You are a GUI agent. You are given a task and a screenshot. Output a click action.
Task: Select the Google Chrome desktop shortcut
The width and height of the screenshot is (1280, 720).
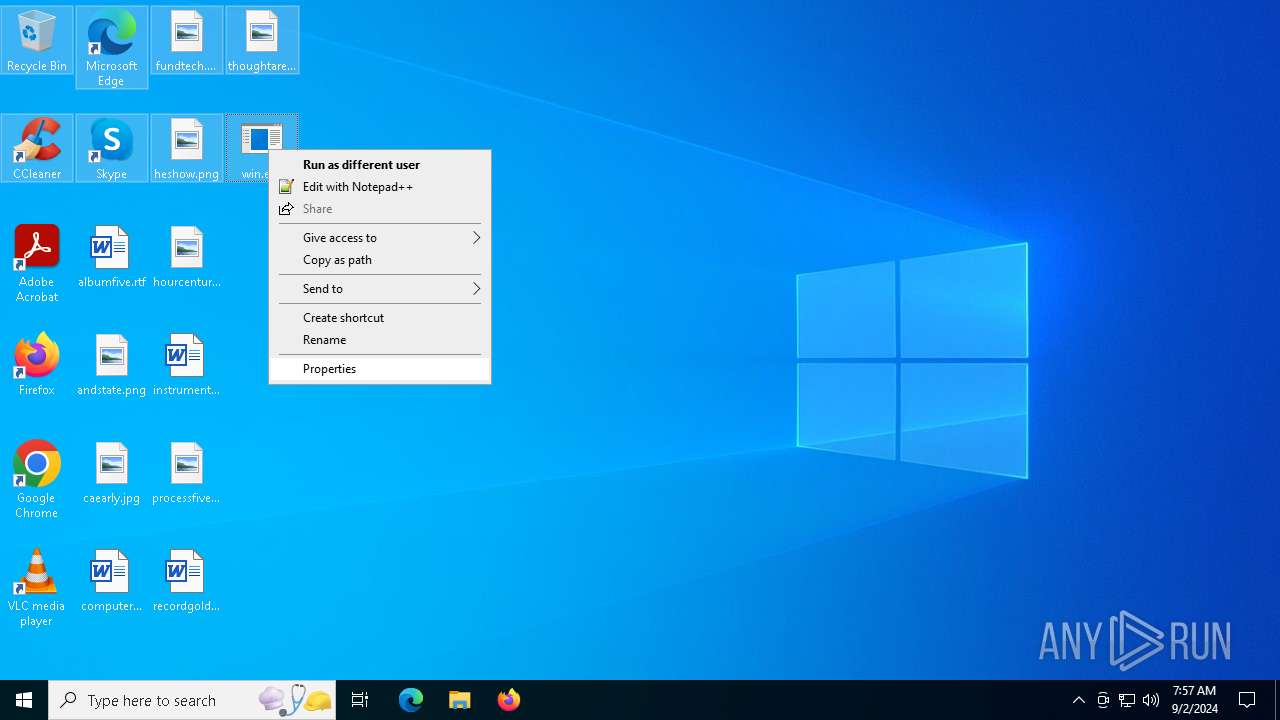(37, 480)
